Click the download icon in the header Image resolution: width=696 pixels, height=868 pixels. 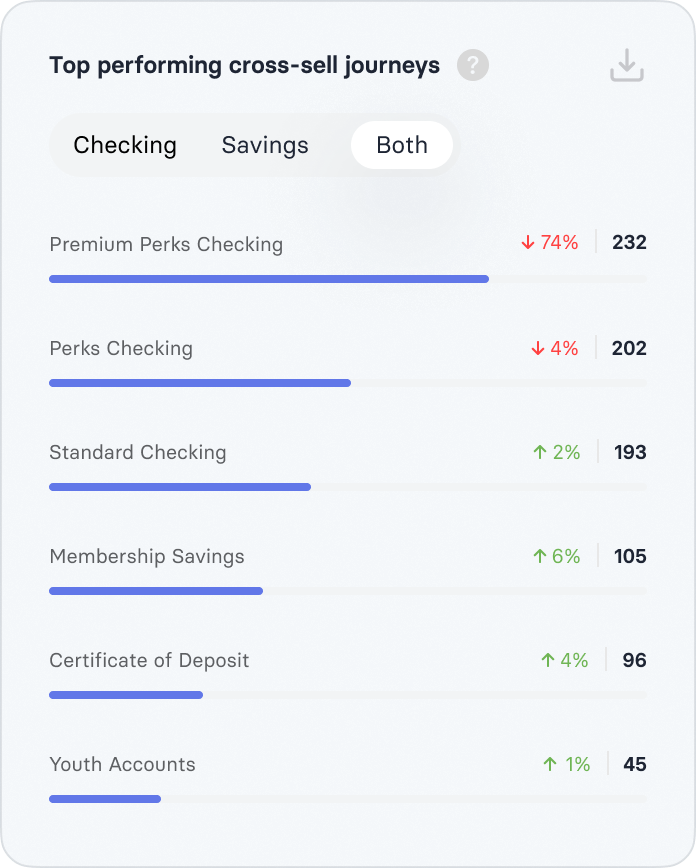click(x=627, y=66)
